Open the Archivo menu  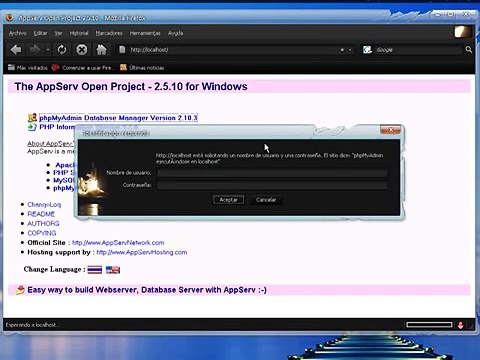pos(18,33)
